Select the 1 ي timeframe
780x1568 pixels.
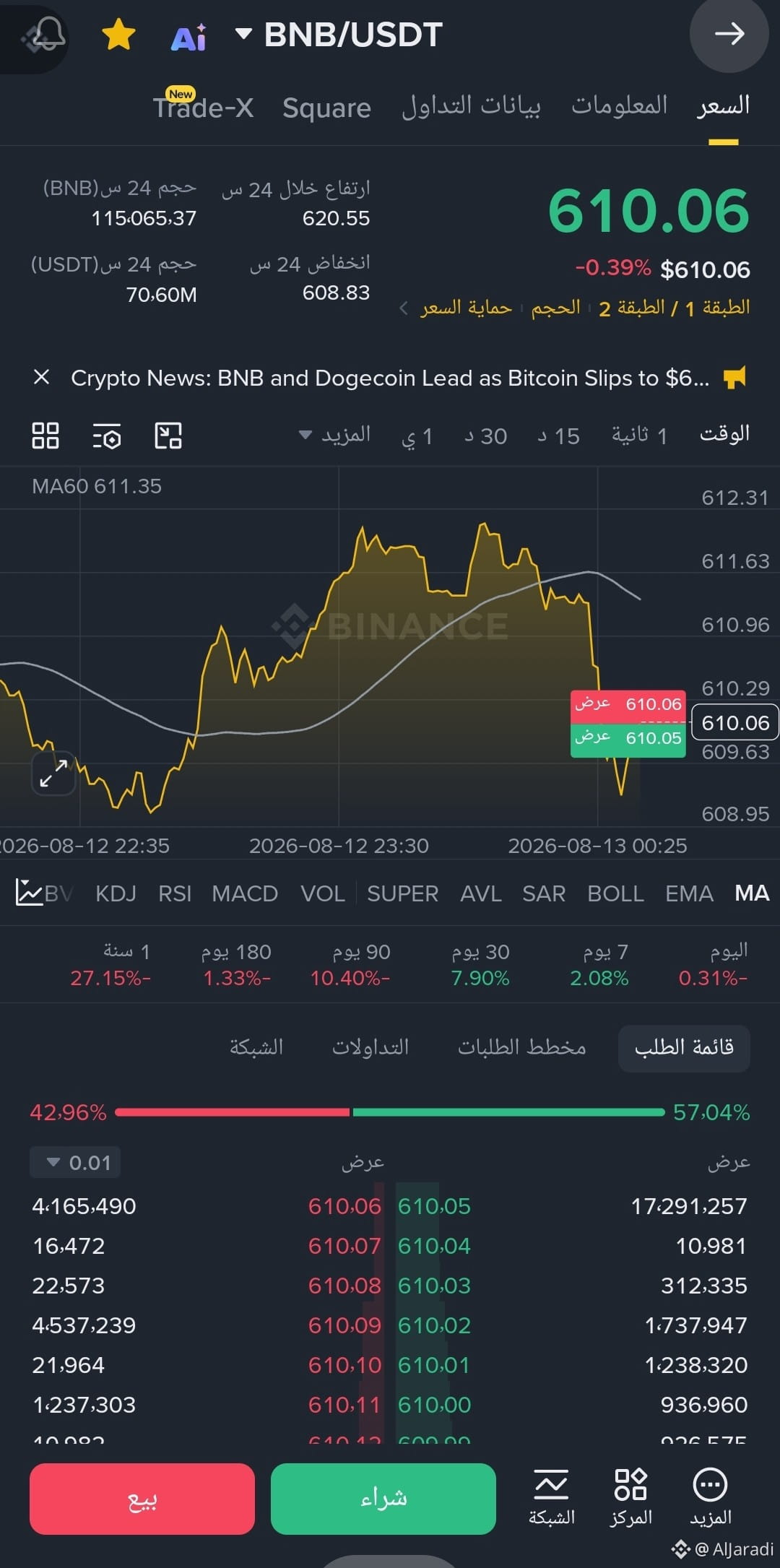tap(417, 436)
